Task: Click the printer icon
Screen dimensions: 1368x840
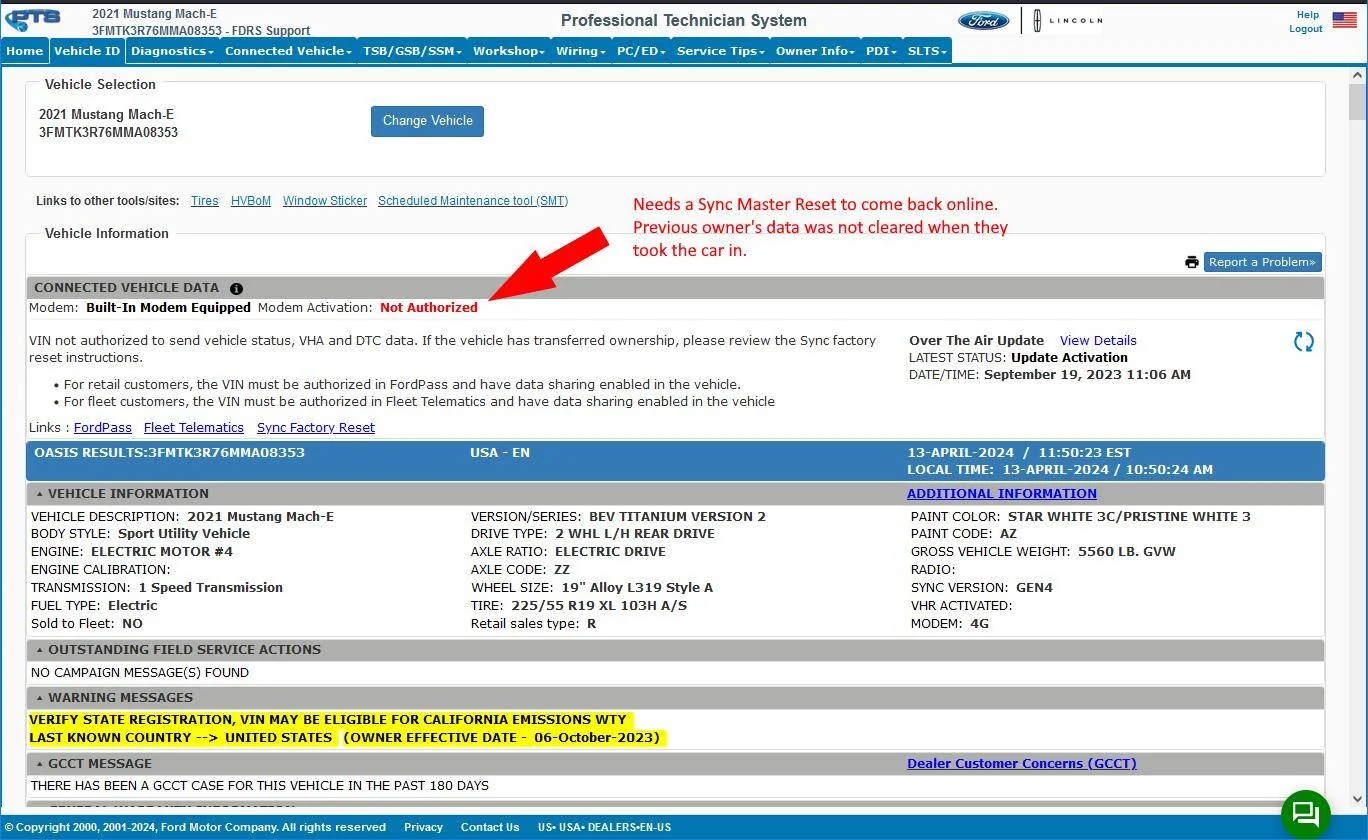Action: point(1192,262)
